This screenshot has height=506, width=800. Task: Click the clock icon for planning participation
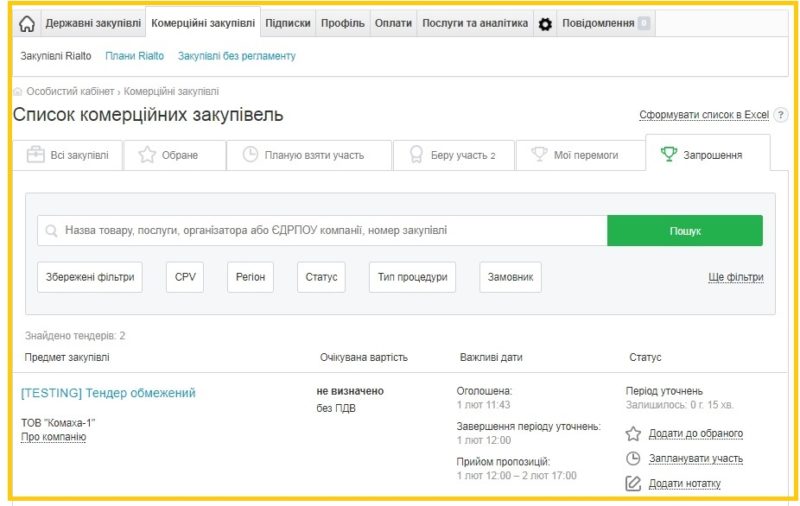click(x=633, y=459)
